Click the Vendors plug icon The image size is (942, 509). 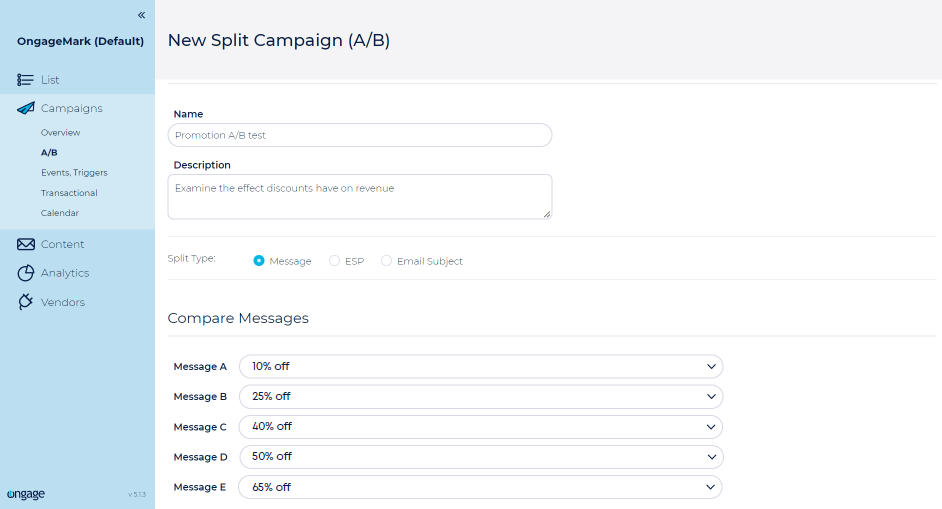click(26, 302)
